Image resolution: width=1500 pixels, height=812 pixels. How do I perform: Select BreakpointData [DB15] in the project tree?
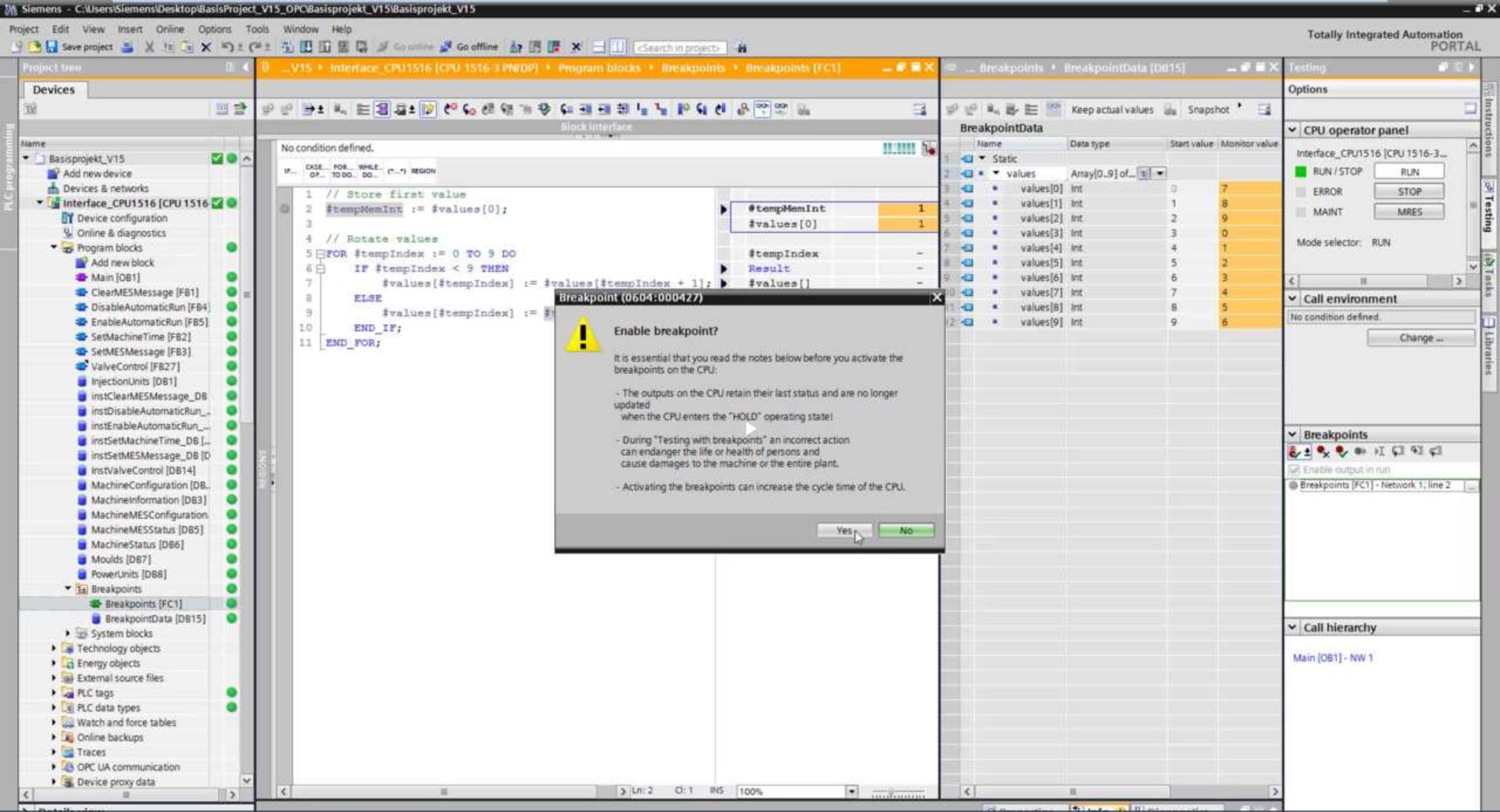[x=154, y=618]
